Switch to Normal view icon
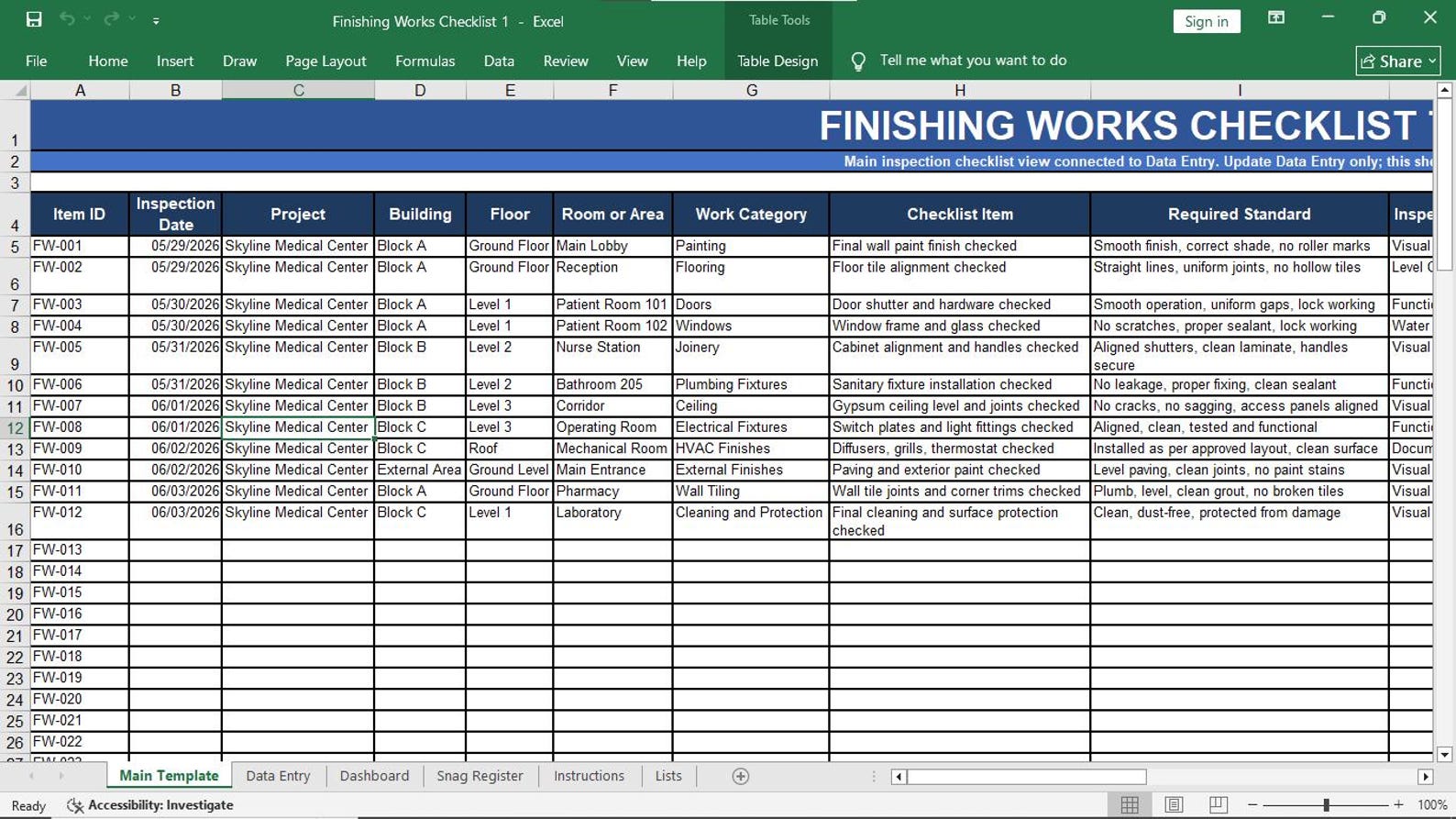Viewport: 1456px width, 819px height. click(x=1130, y=805)
